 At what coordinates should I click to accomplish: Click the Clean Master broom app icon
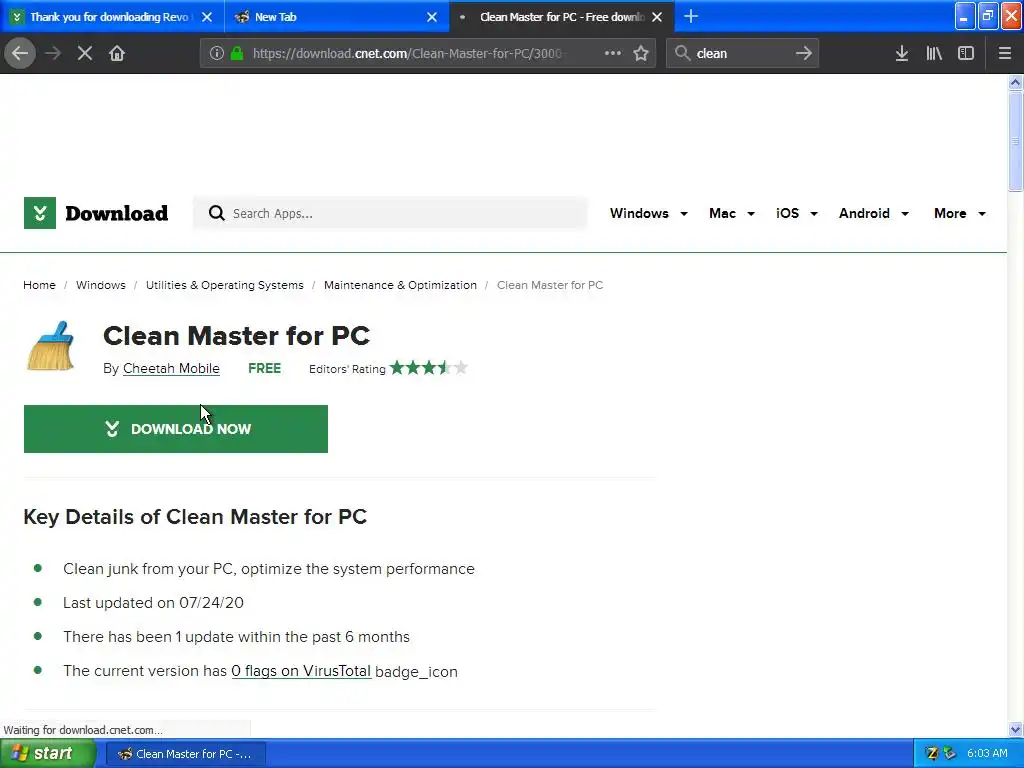coord(51,346)
